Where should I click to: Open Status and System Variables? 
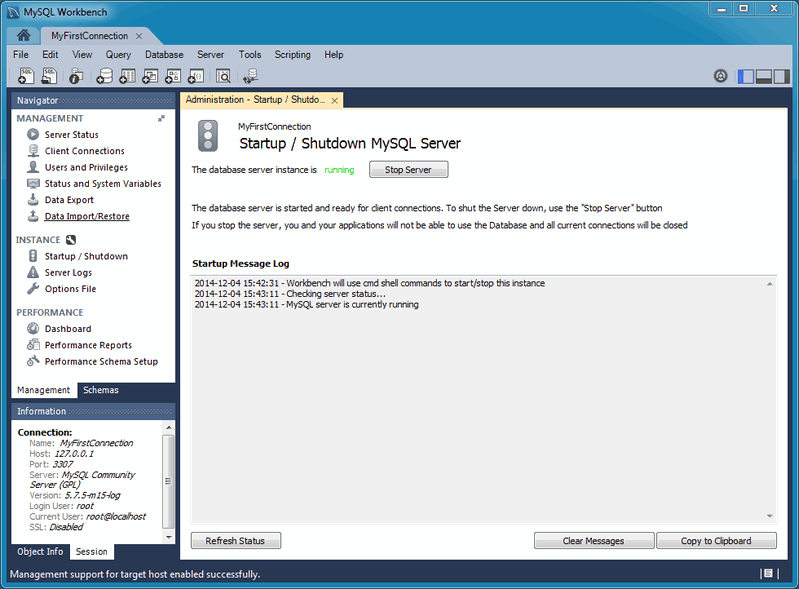tap(102, 183)
